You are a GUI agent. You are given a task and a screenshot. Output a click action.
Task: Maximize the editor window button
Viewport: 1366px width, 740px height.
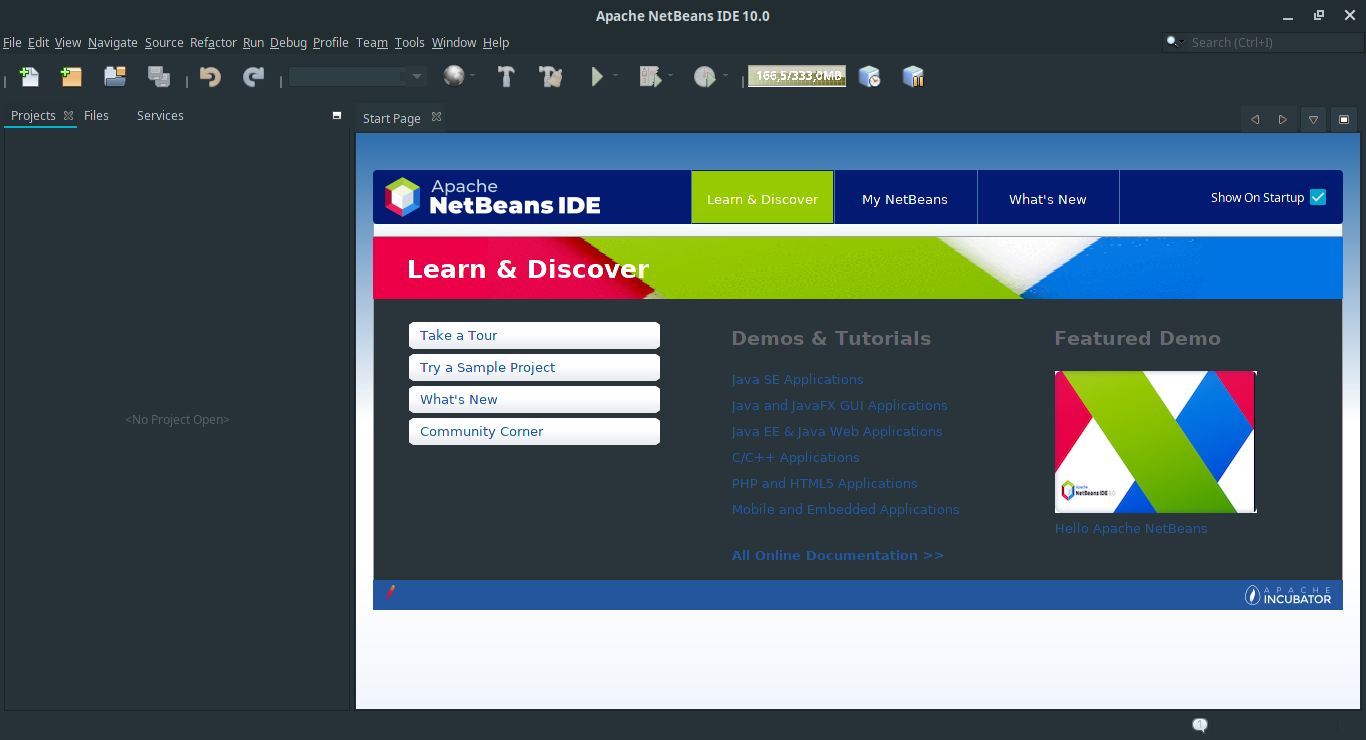[x=1344, y=120]
